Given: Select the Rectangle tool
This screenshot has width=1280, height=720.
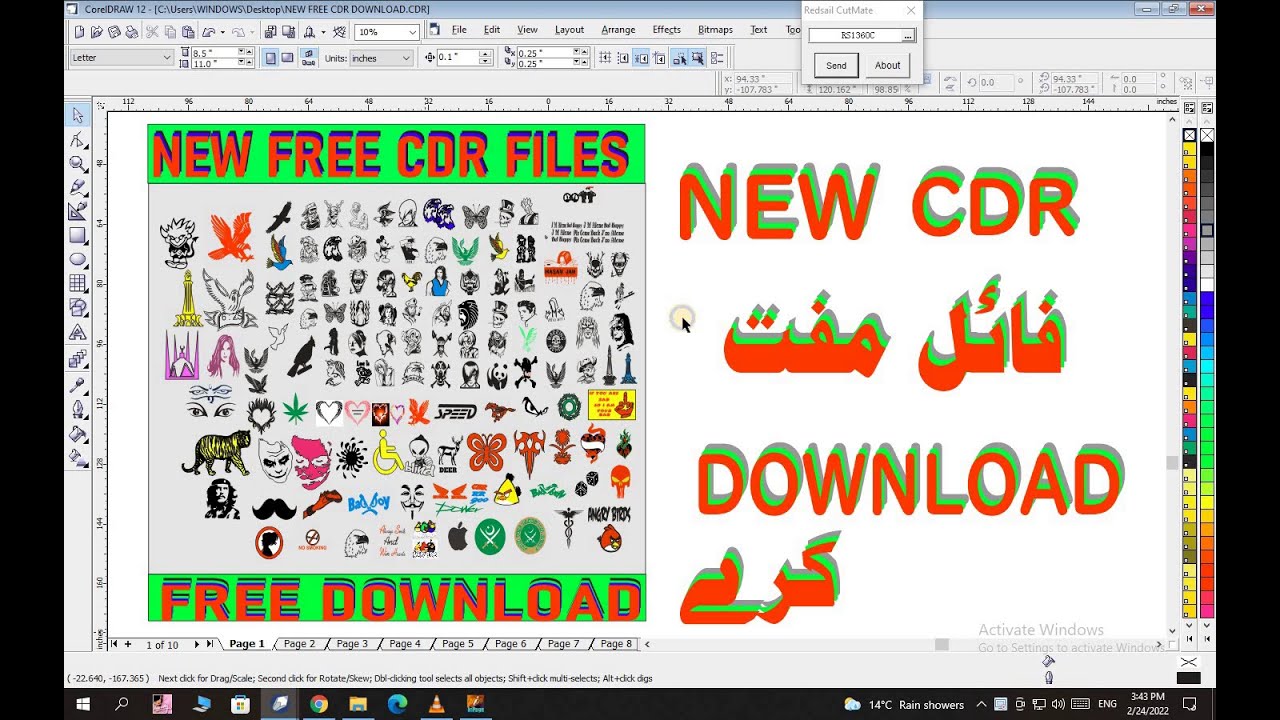Looking at the screenshot, I should point(78,236).
